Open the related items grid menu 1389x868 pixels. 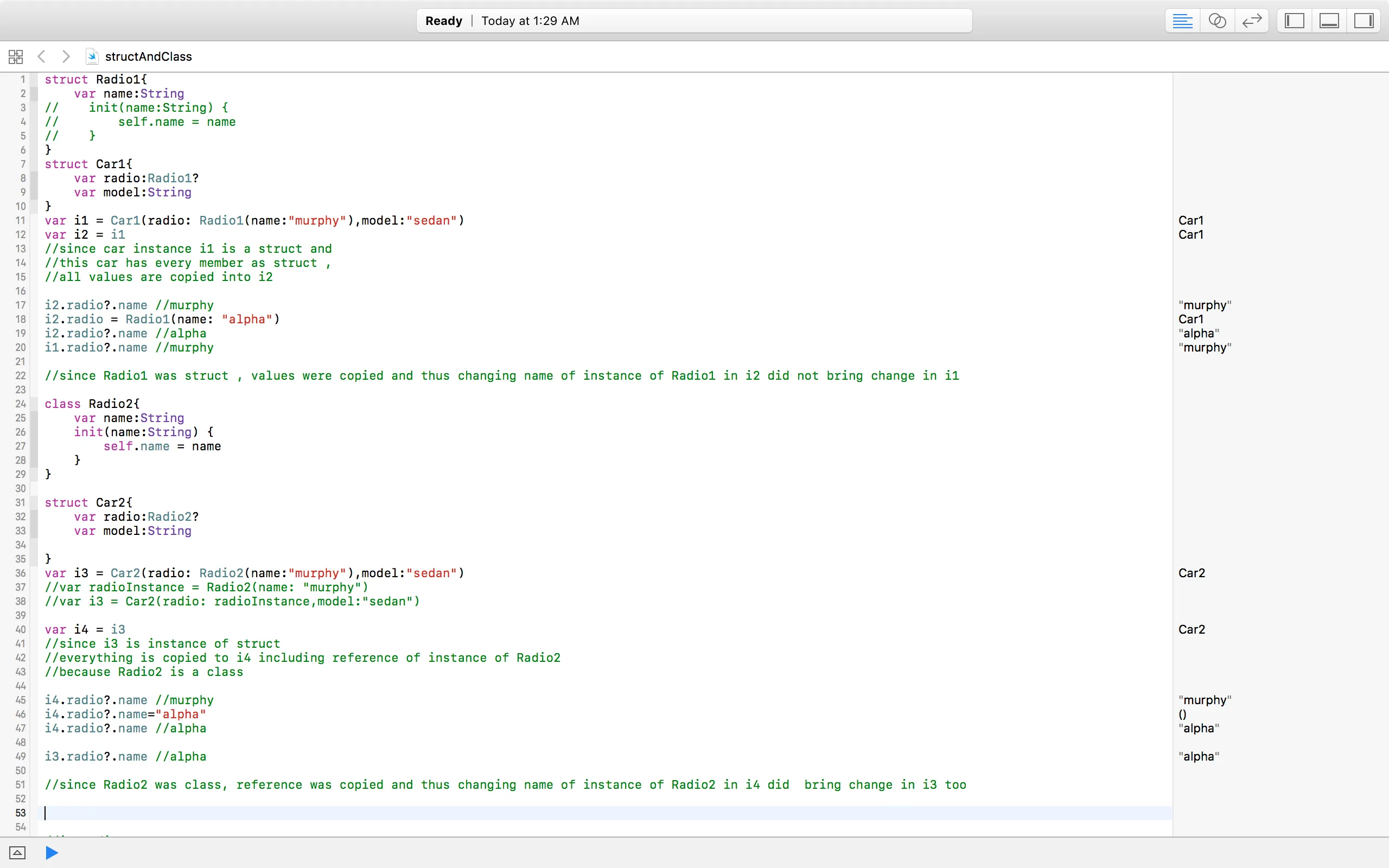coord(16,56)
